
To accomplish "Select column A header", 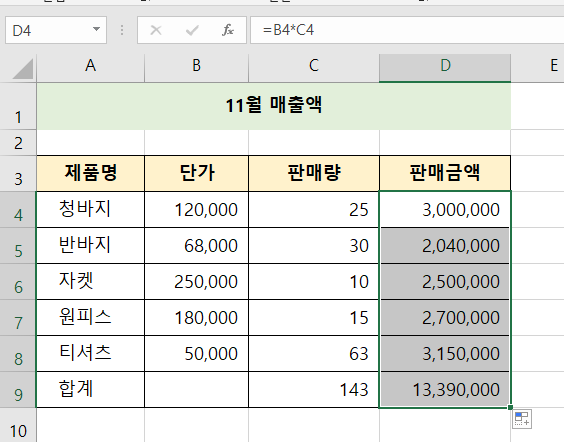I will (x=90, y=68).
